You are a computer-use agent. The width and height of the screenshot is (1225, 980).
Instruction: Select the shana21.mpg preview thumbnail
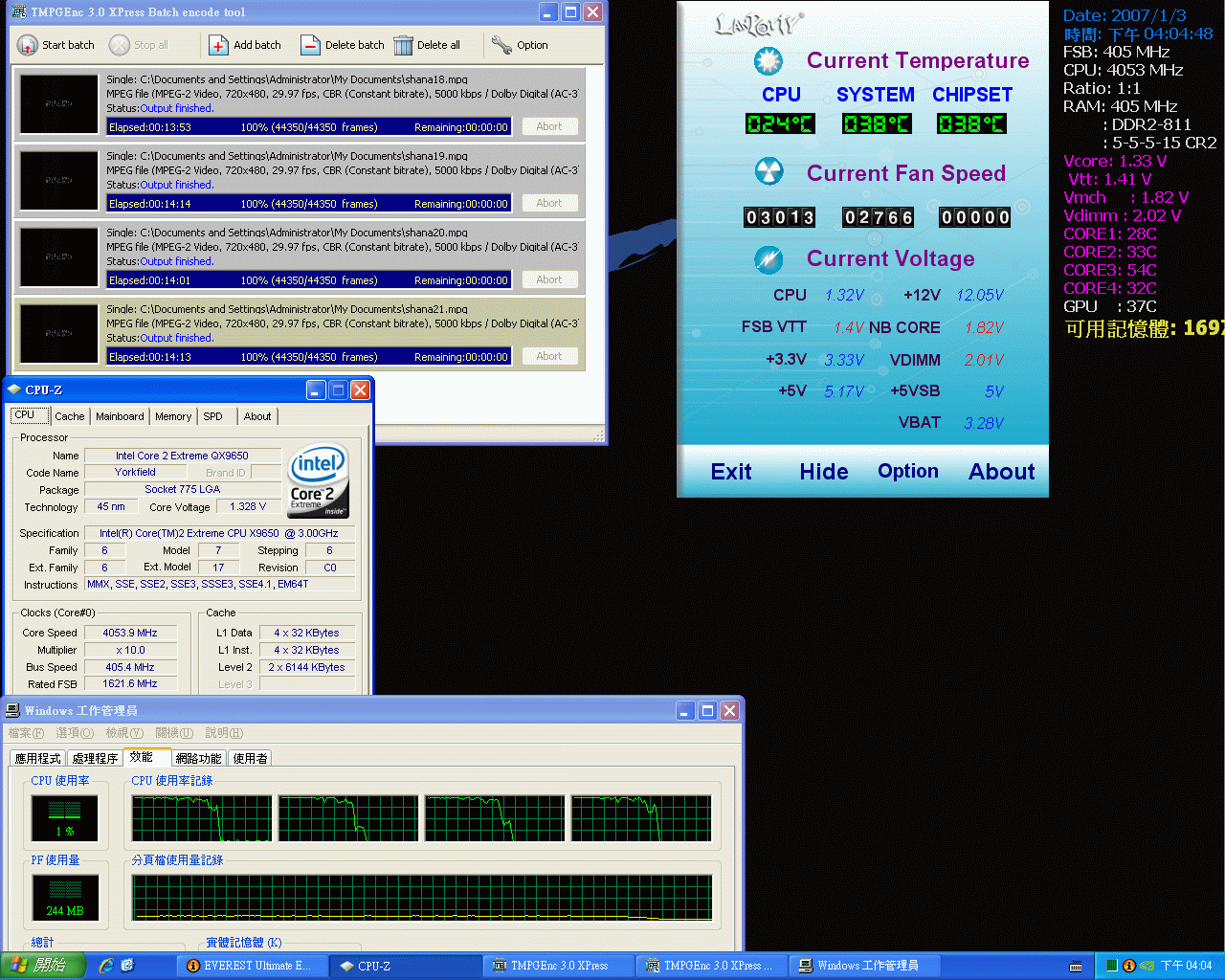[58, 333]
